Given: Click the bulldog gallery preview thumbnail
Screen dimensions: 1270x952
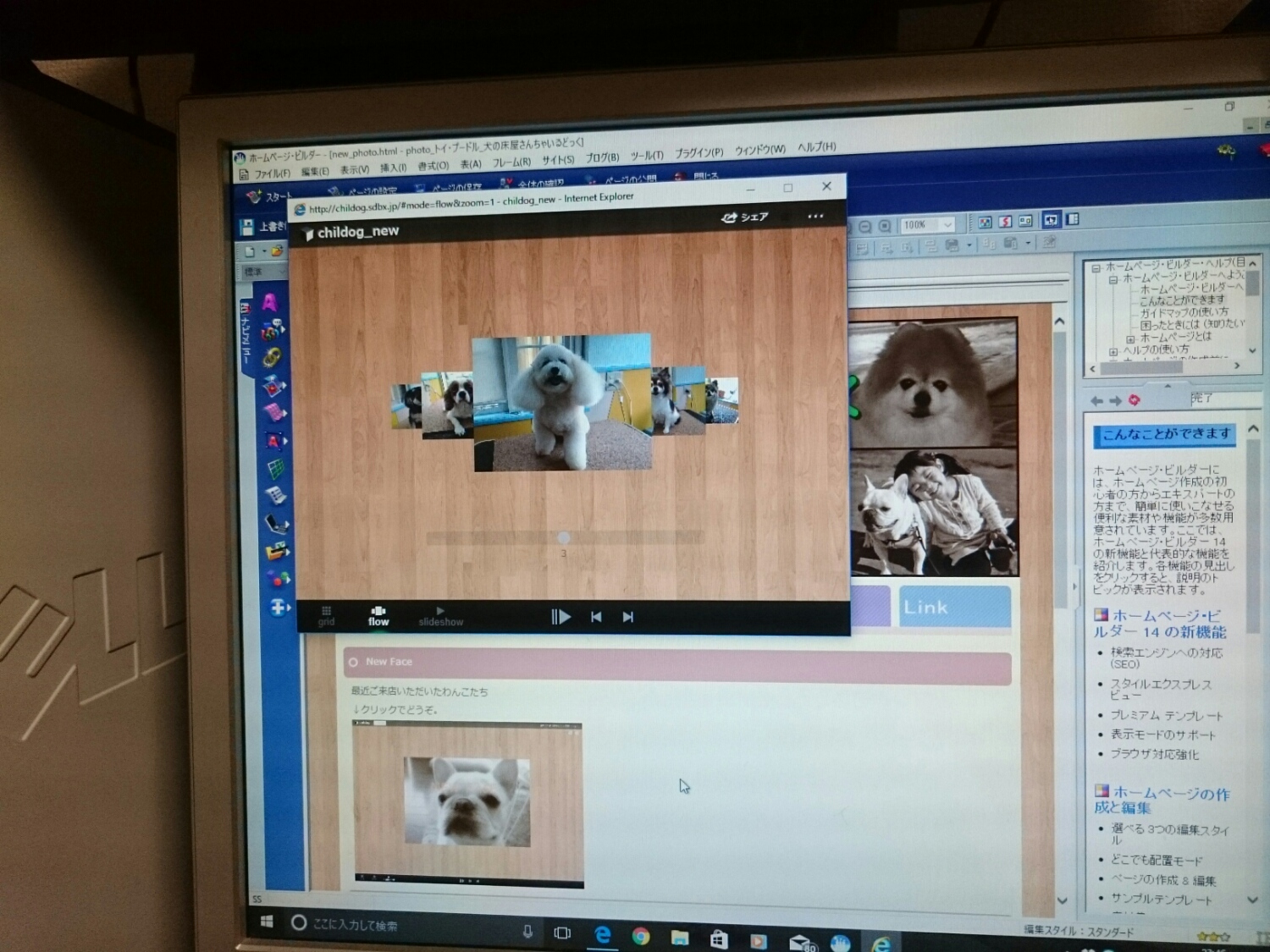Looking at the screenshot, I should (468, 805).
